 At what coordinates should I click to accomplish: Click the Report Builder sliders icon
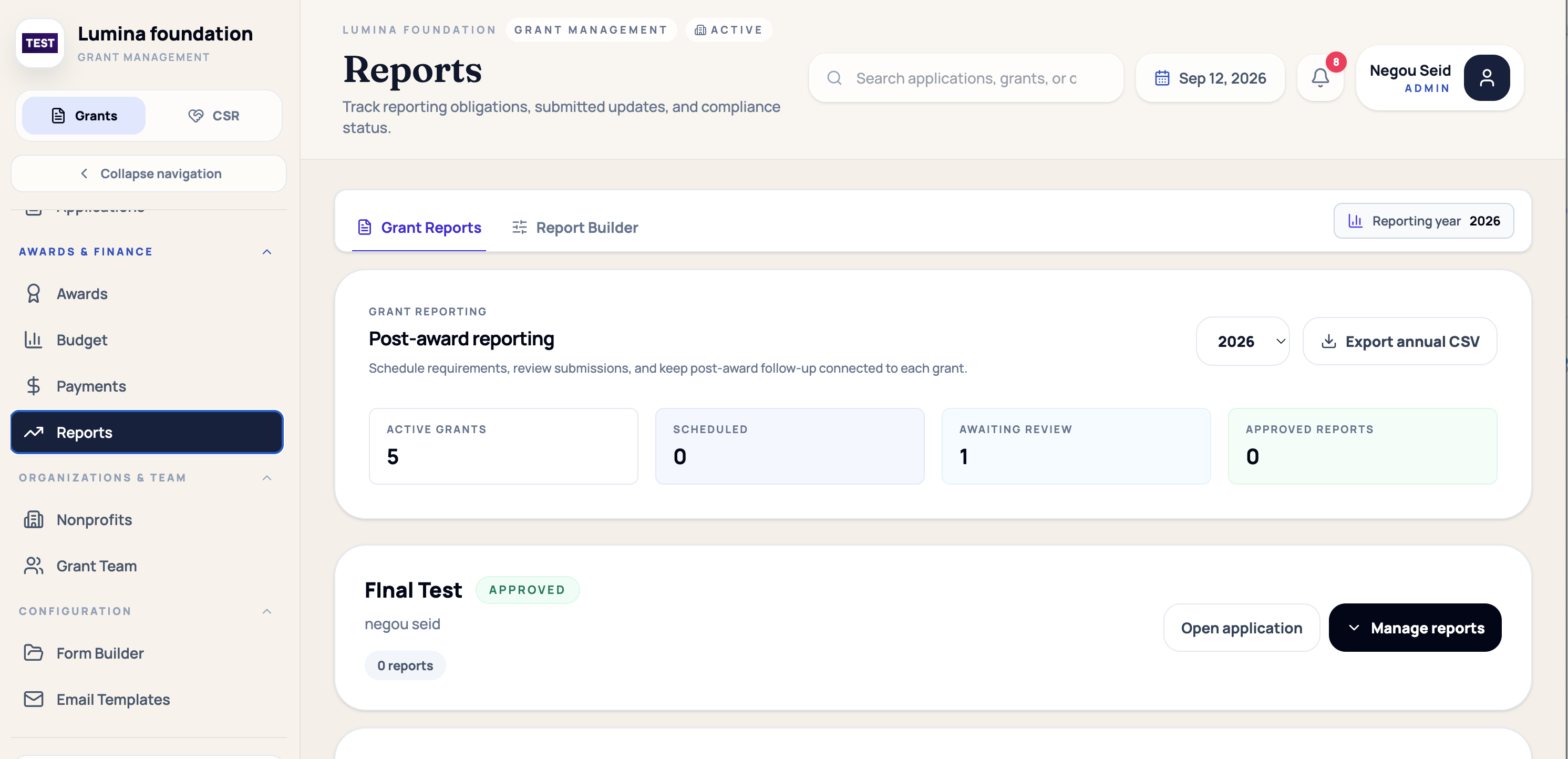coord(519,227)
